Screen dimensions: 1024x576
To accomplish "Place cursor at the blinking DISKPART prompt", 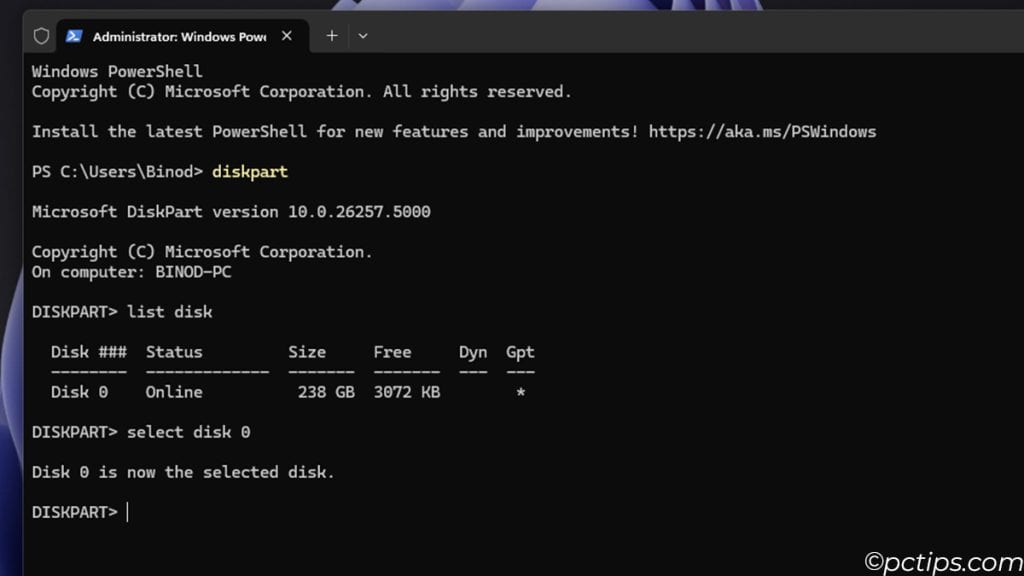I will pos(127,511).
